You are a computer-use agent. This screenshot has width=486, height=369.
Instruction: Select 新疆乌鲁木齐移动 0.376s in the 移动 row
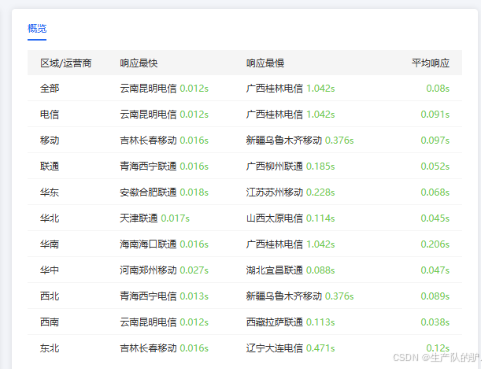coord(300,140)
